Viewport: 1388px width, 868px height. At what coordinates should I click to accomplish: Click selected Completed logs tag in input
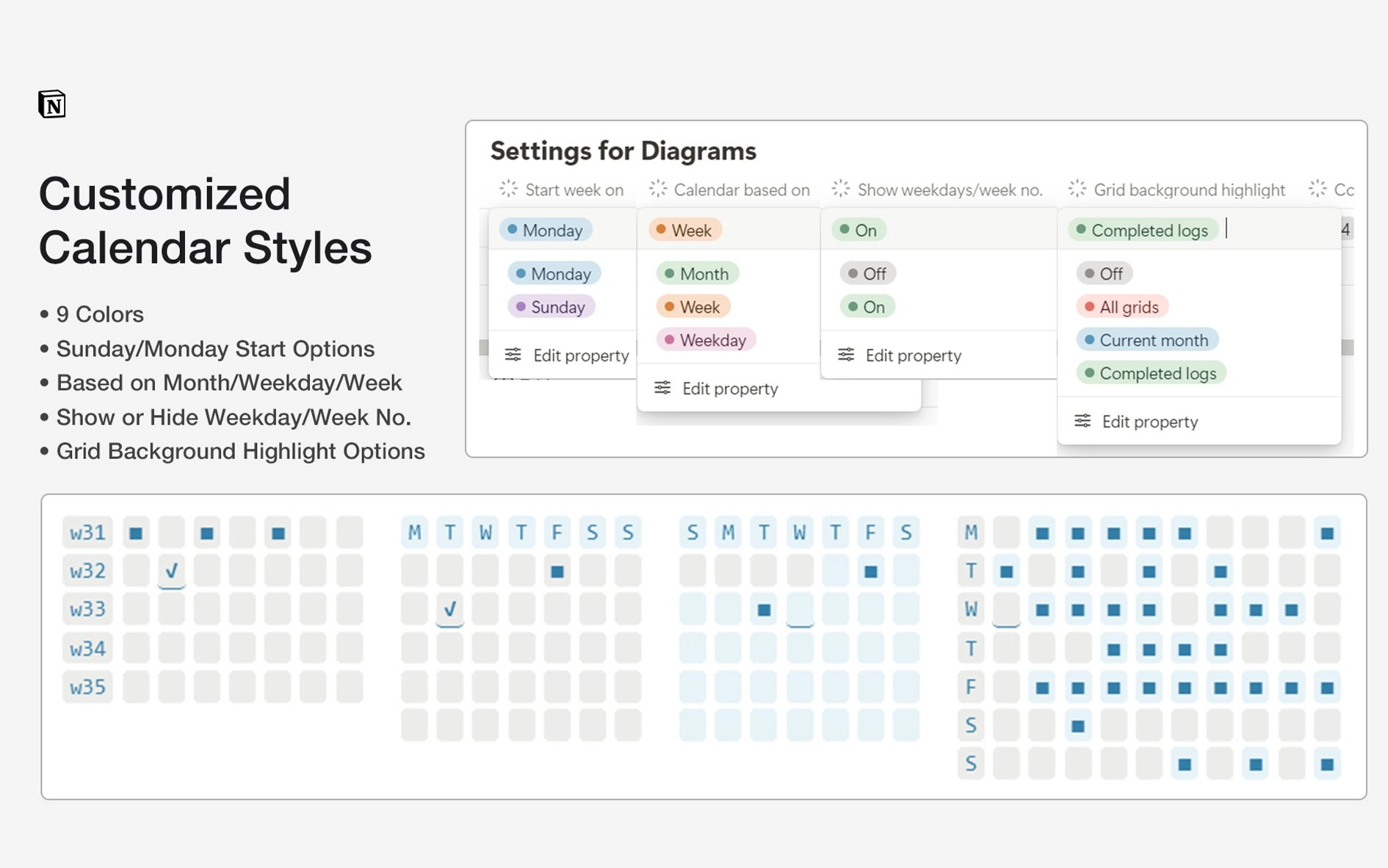click(1143, 230)
